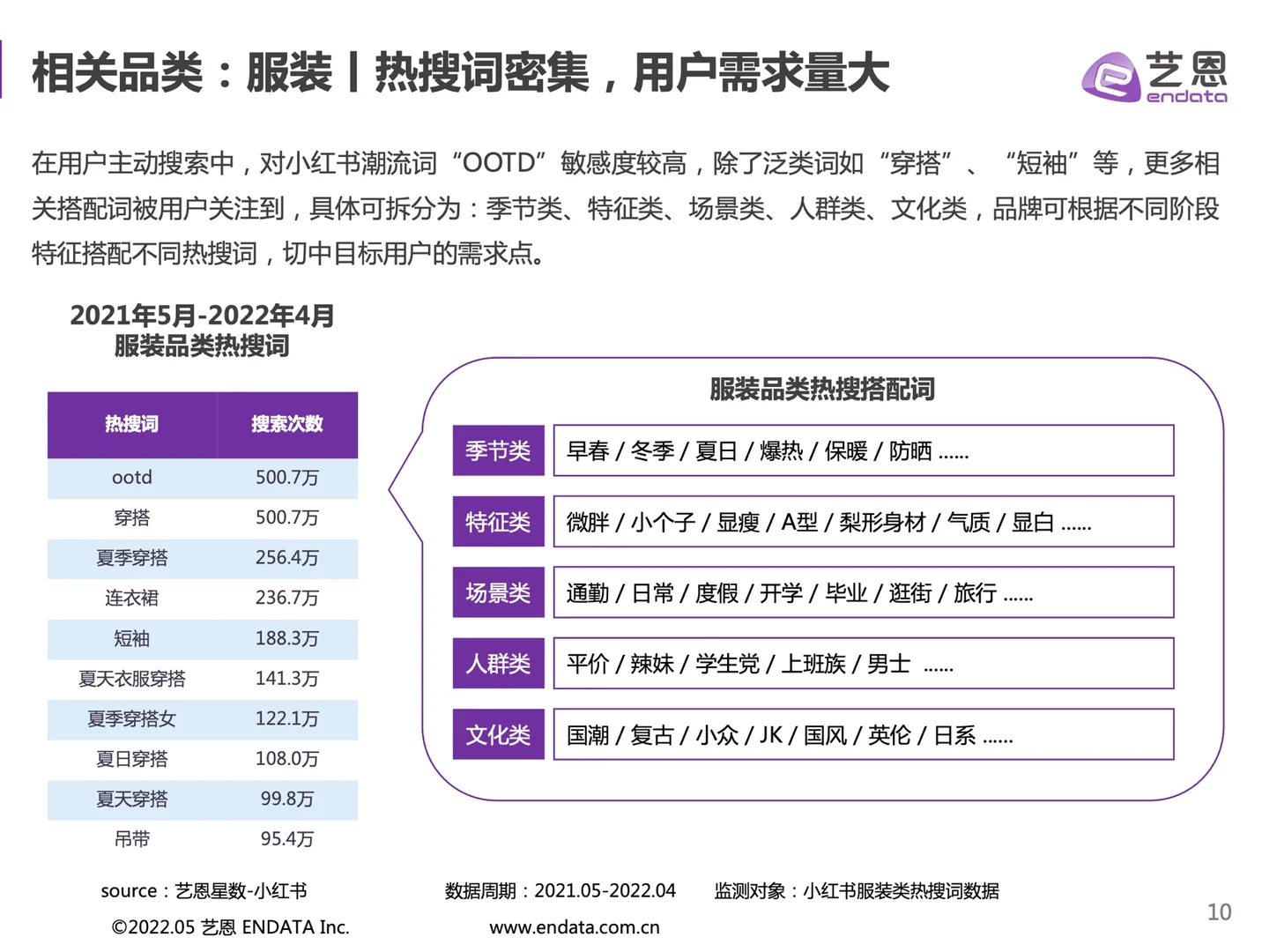1262x952 pixels.
Task: Click the page number 10
Action: (x=1221, y=912)
